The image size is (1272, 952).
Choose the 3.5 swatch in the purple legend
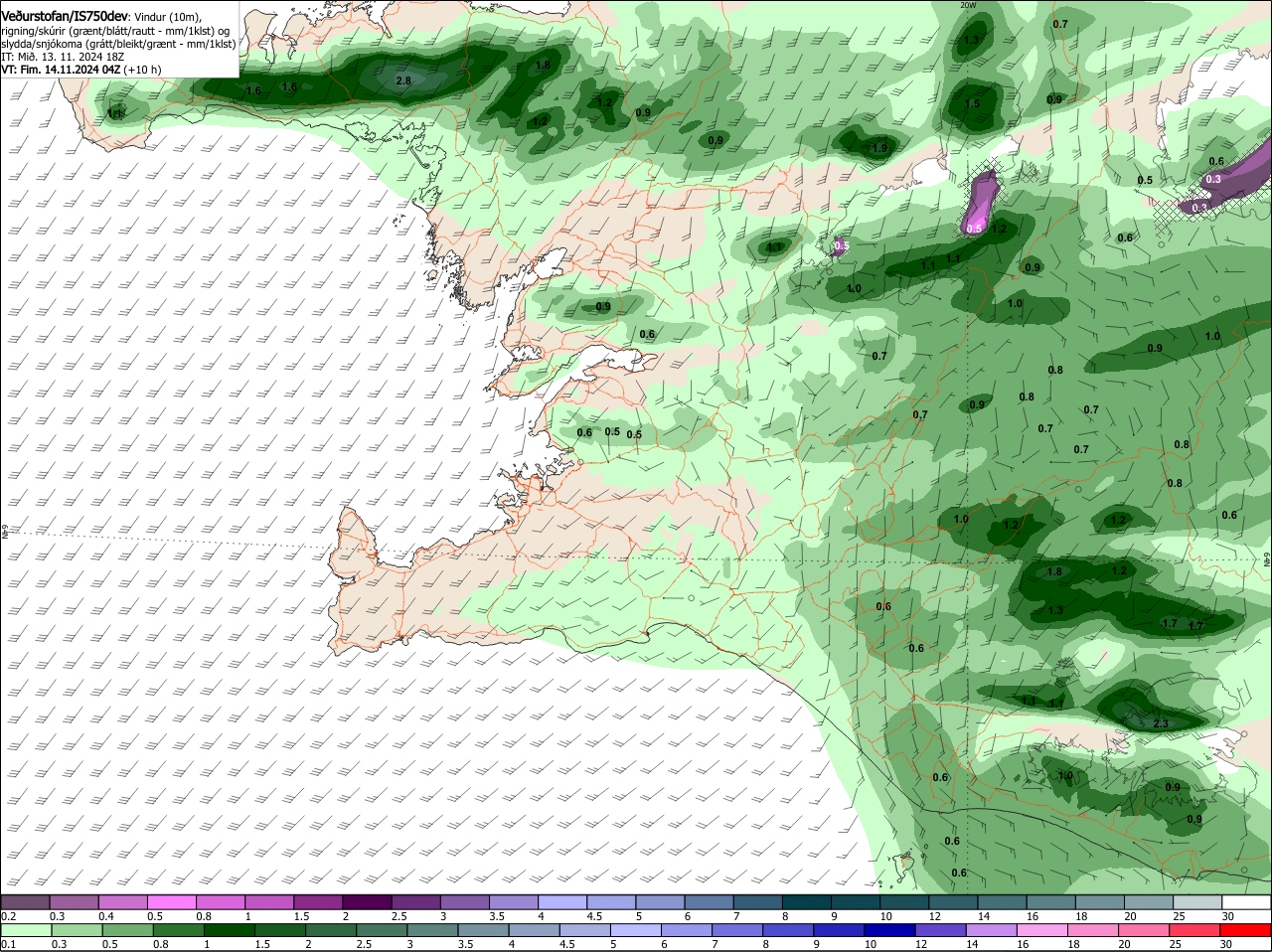coord(513,902)
